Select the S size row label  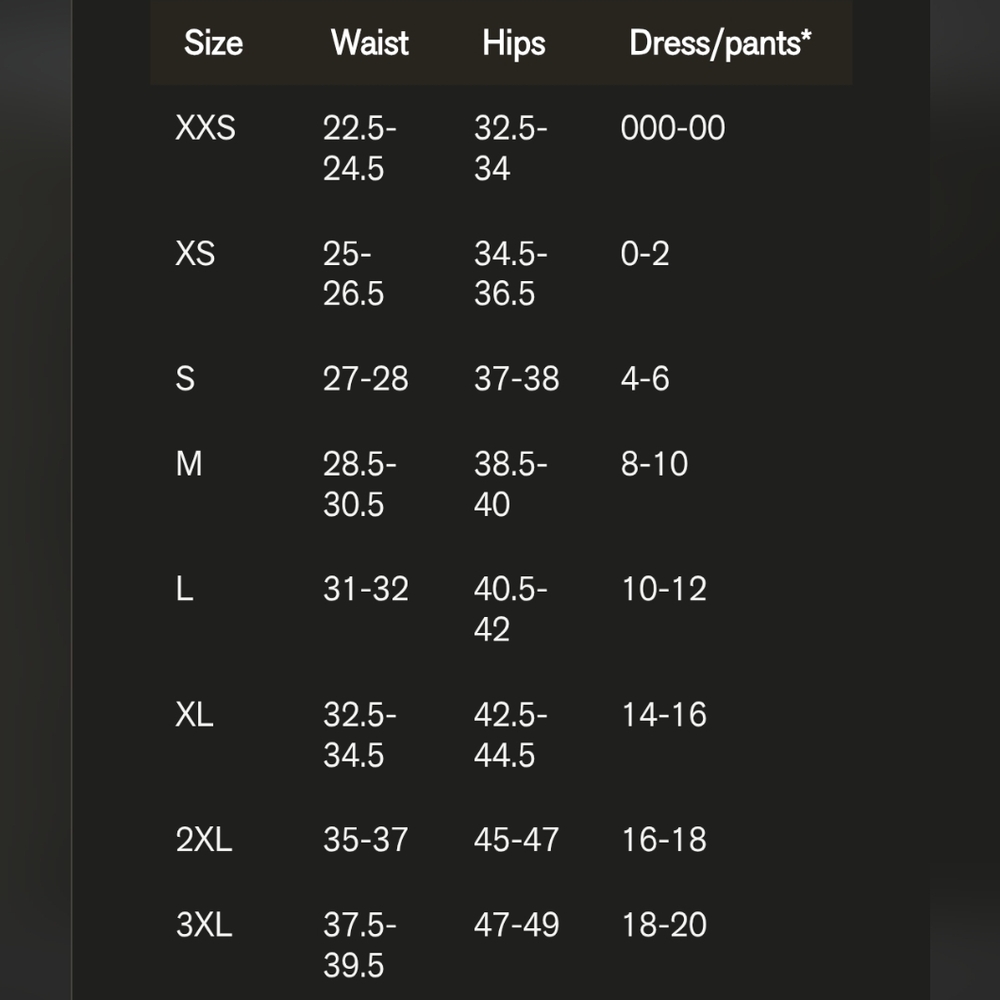pyautogui.click(x=185, y=379)
